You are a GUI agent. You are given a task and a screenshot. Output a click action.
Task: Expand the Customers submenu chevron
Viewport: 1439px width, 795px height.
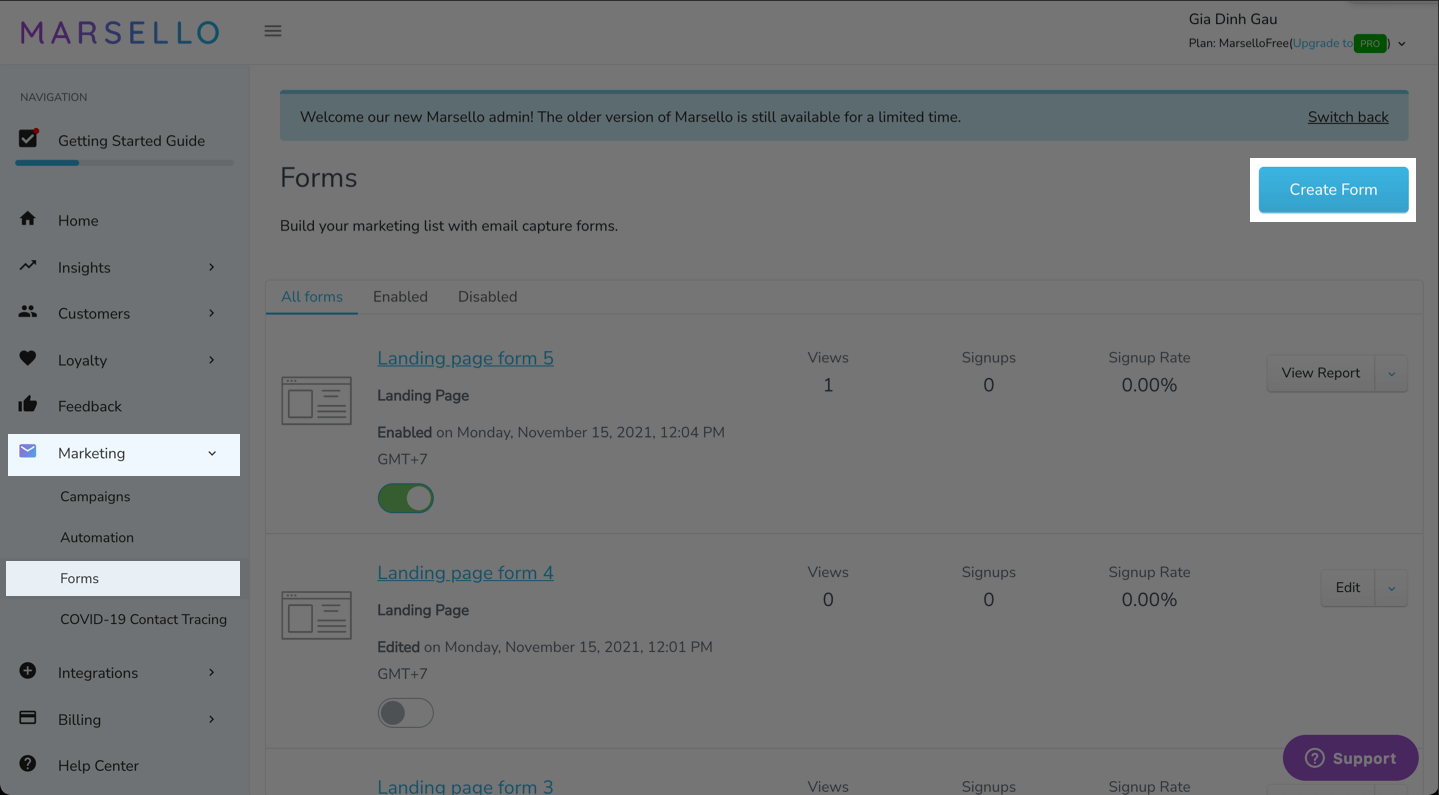click(212, 313)
